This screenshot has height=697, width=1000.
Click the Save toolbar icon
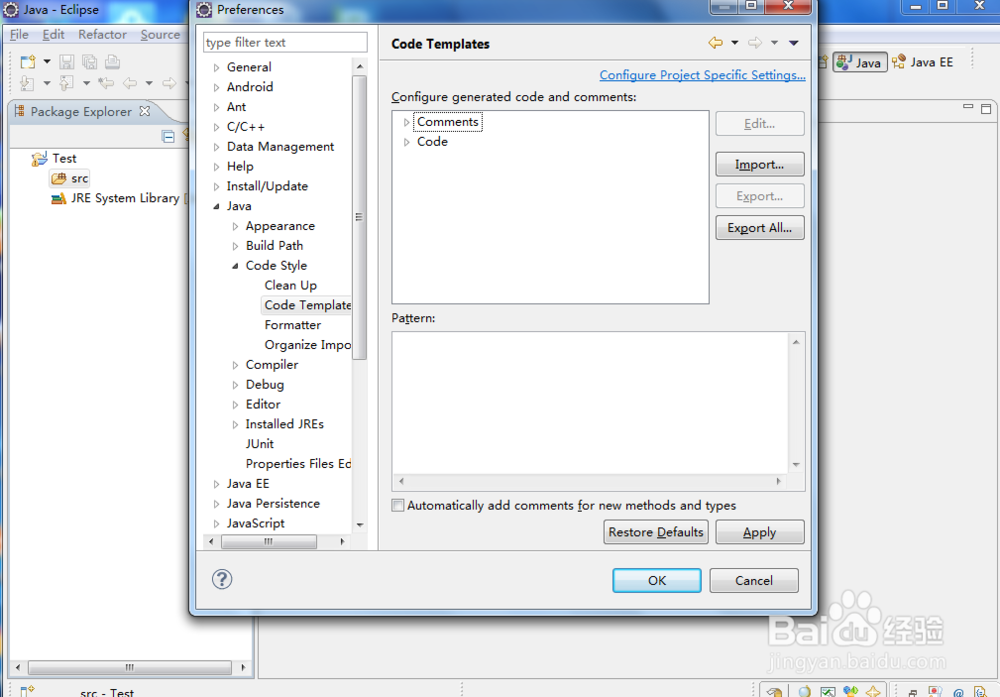(67, 62)
